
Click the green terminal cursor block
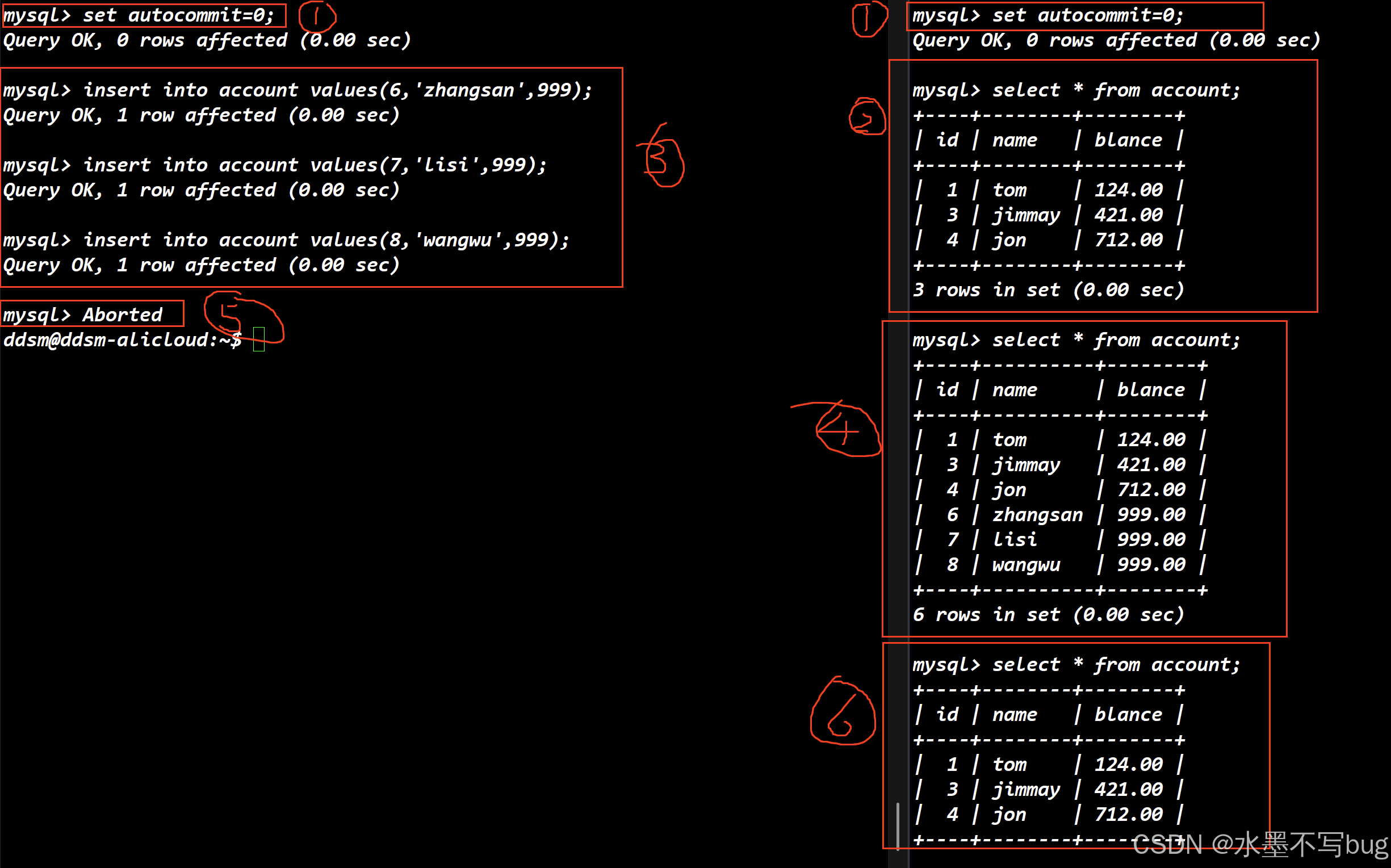259,339
